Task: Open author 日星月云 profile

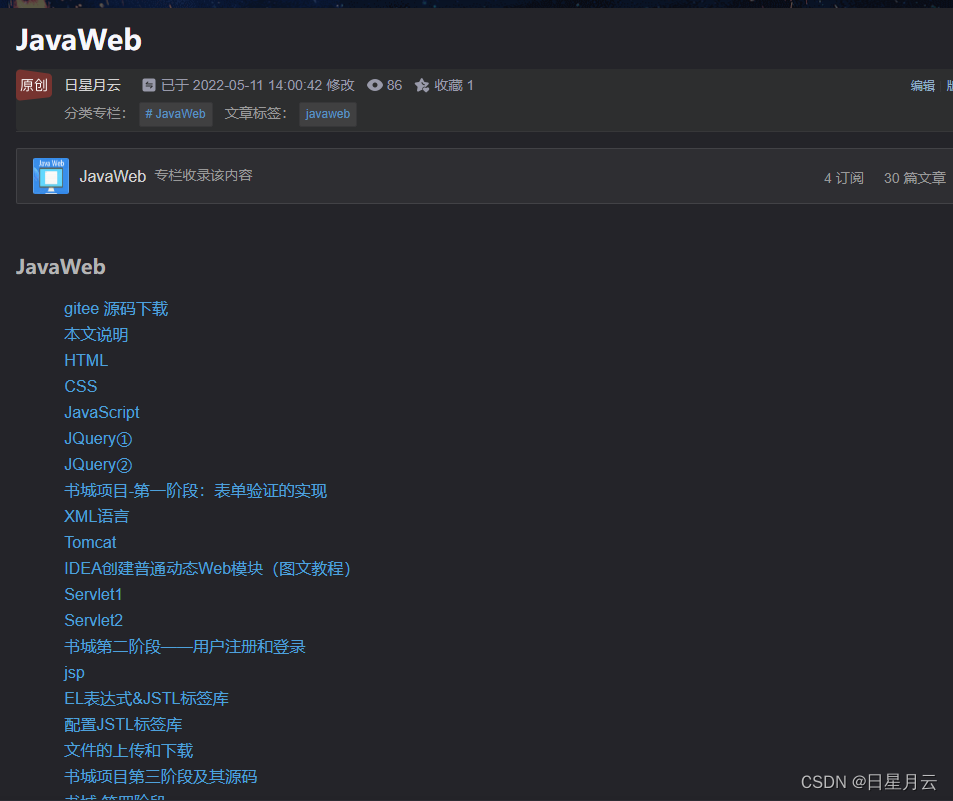Action: (92, 85)
